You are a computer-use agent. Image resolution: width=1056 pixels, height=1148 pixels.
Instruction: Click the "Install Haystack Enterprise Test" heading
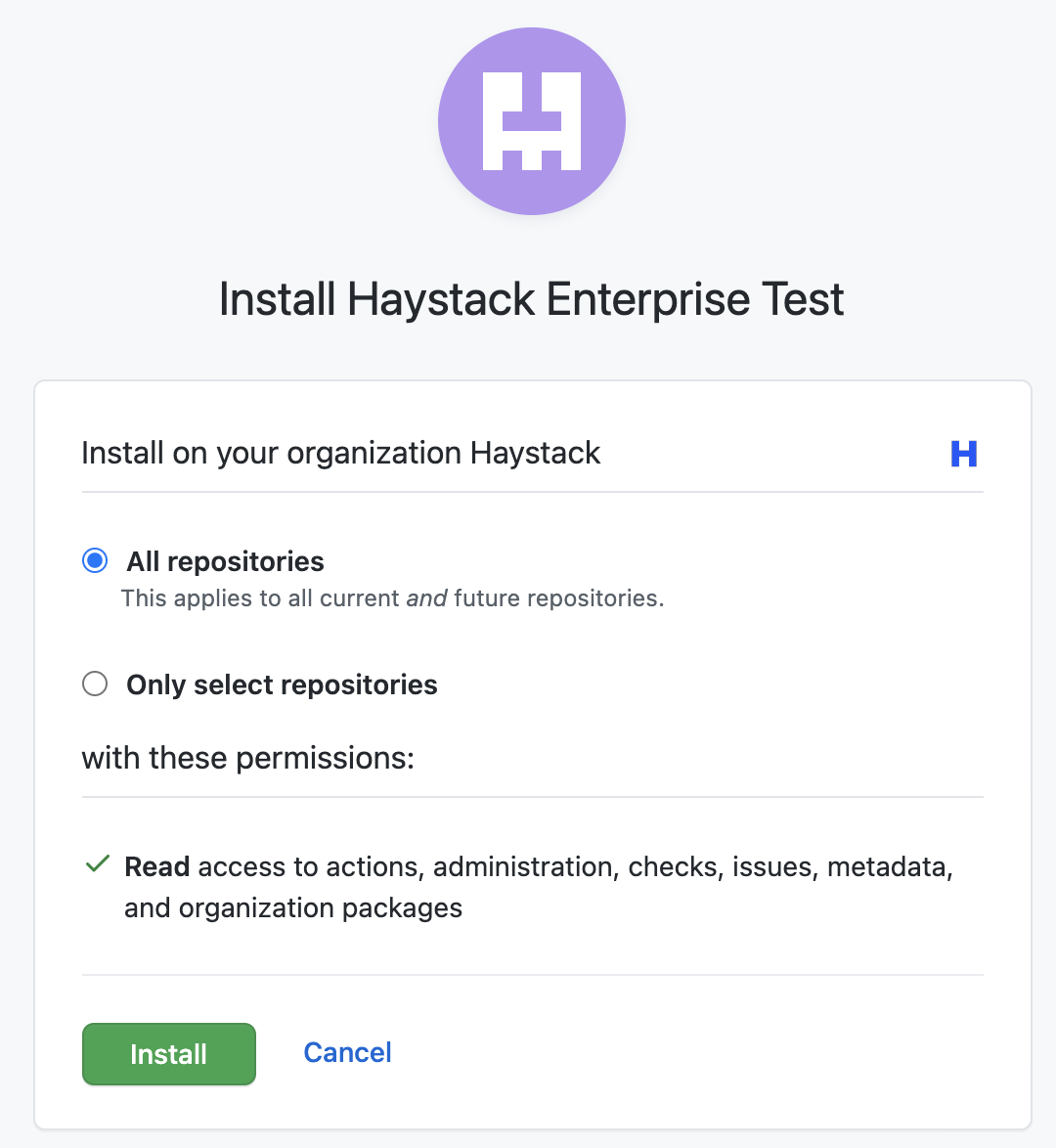pos(531,299)
